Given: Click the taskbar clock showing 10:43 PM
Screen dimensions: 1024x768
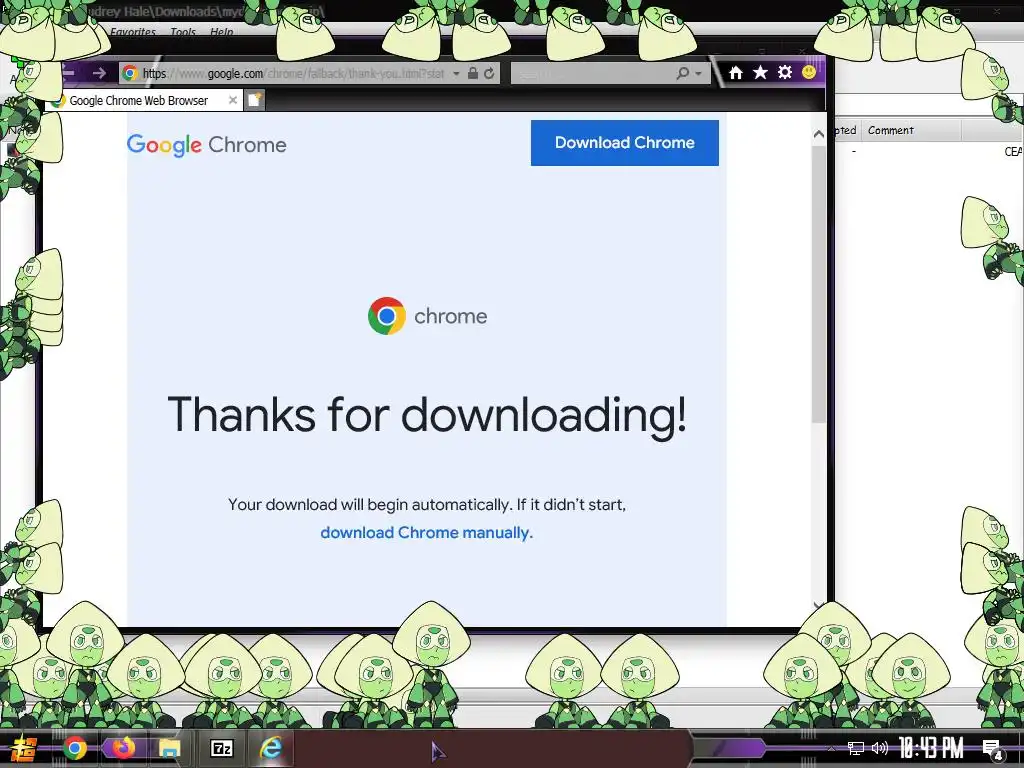Looking at the screenshot, I should (x=931, y=748).
